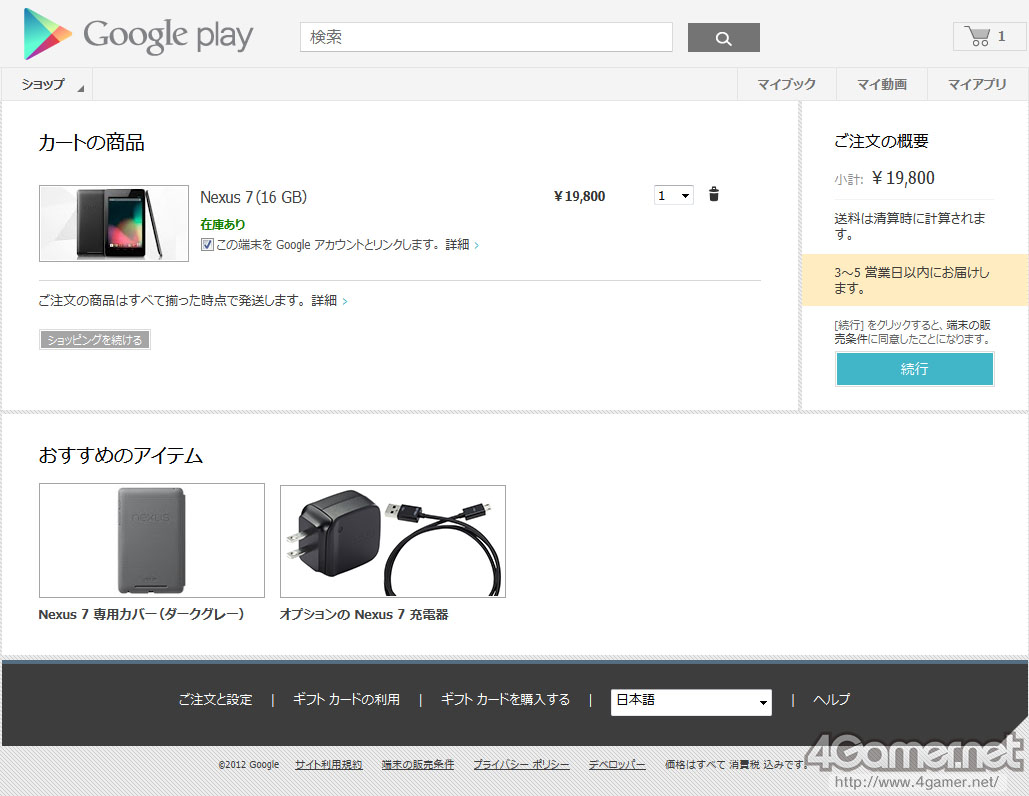Image resolution: width=1029 pixels, height=796 pixels.
Task: Open the マイブック tab
Action: pyautogui.click(x=786, y=84)
